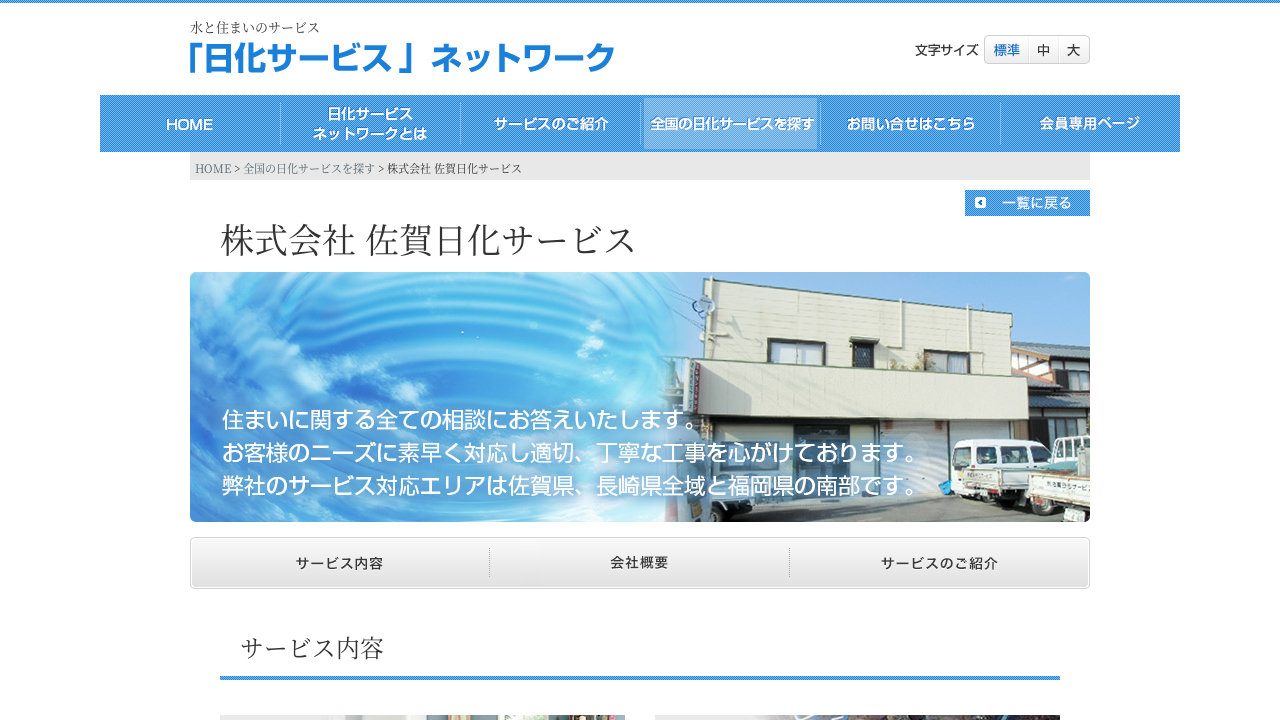Select the lower サービスのご紹介 tab

click(939, 563)
